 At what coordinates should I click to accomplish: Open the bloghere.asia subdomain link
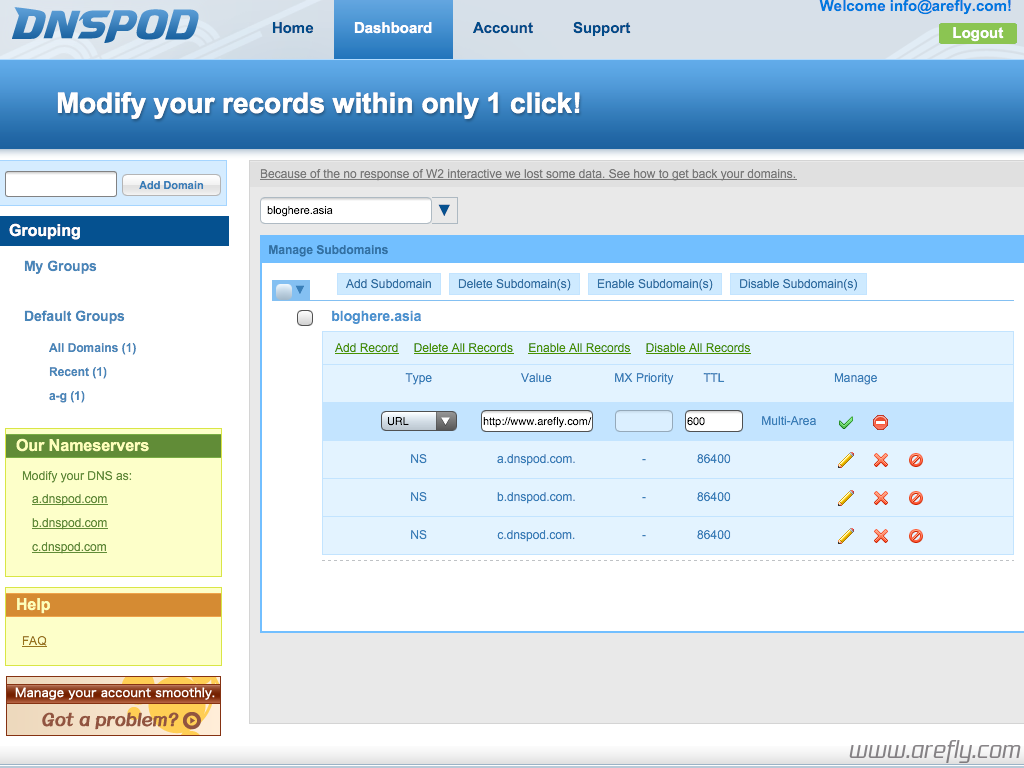(376, 317)
